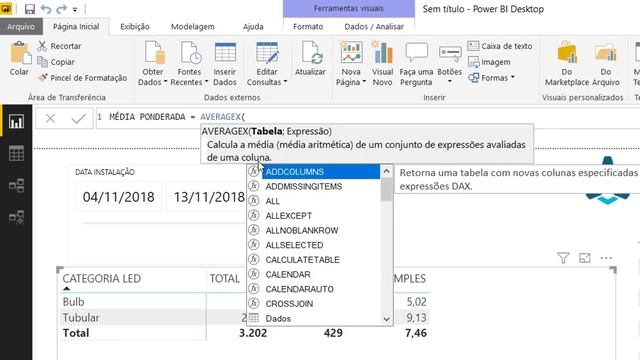Open the Botões dropdown
The height and width of the screenshot is (360, 640).
click(450, 64)
